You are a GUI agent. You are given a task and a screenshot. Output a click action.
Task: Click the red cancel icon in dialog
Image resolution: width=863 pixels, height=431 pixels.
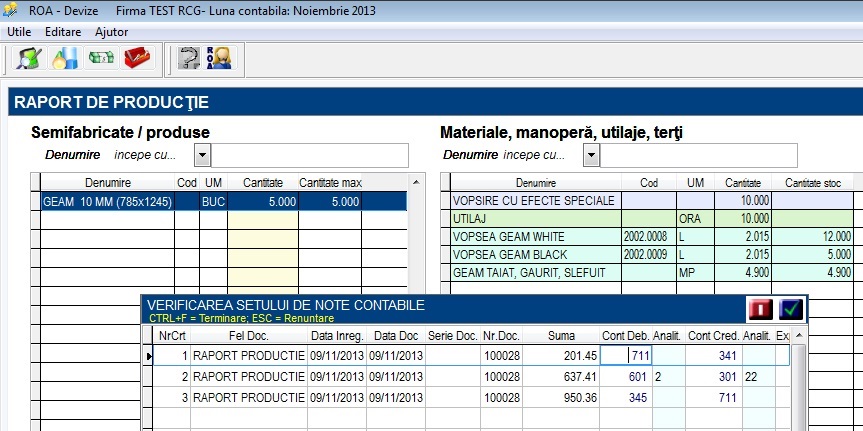(x=761, y=309)
